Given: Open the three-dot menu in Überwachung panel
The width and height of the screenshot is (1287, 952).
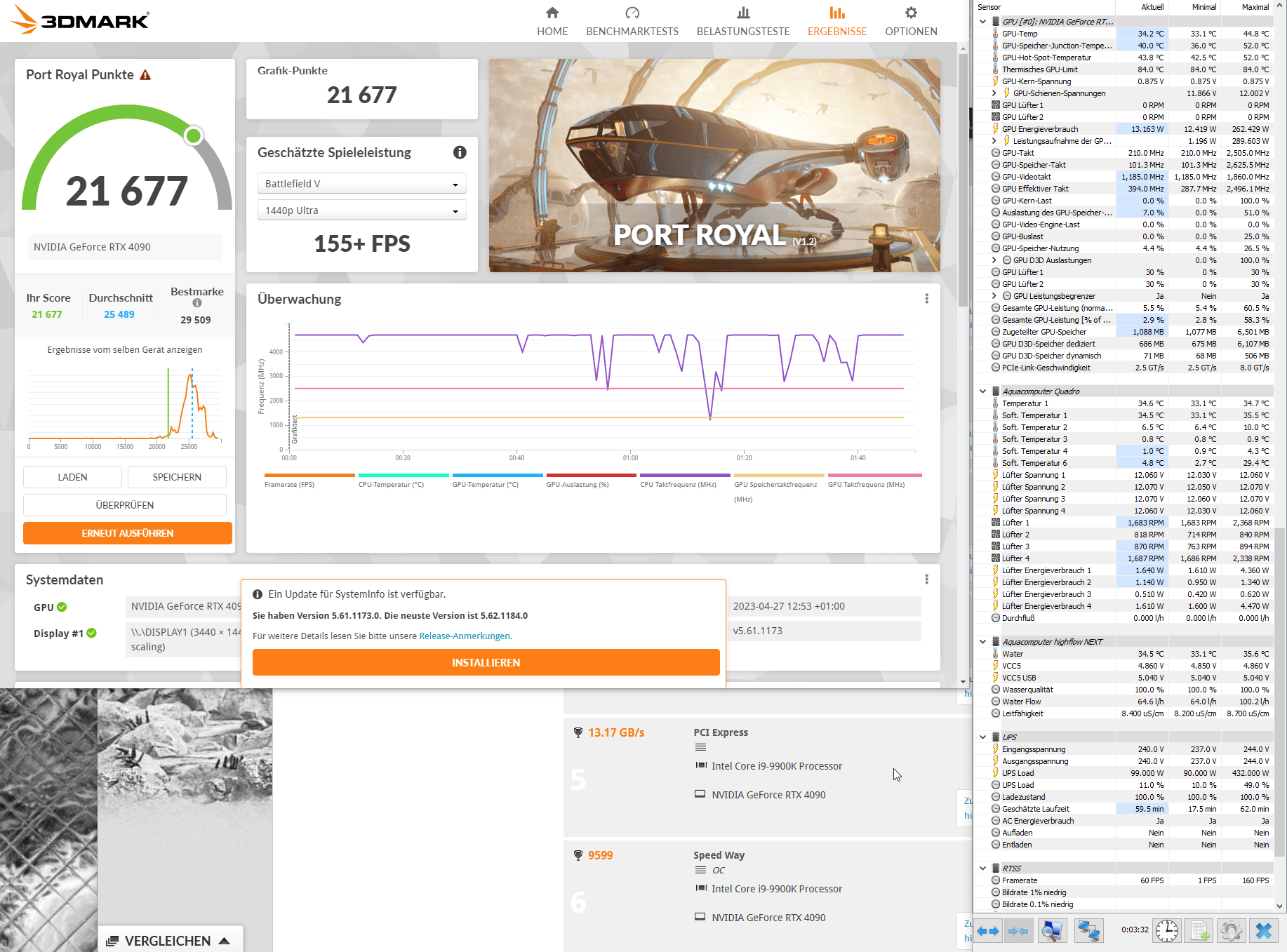Looking at the screenshot, I should [926, 299].
